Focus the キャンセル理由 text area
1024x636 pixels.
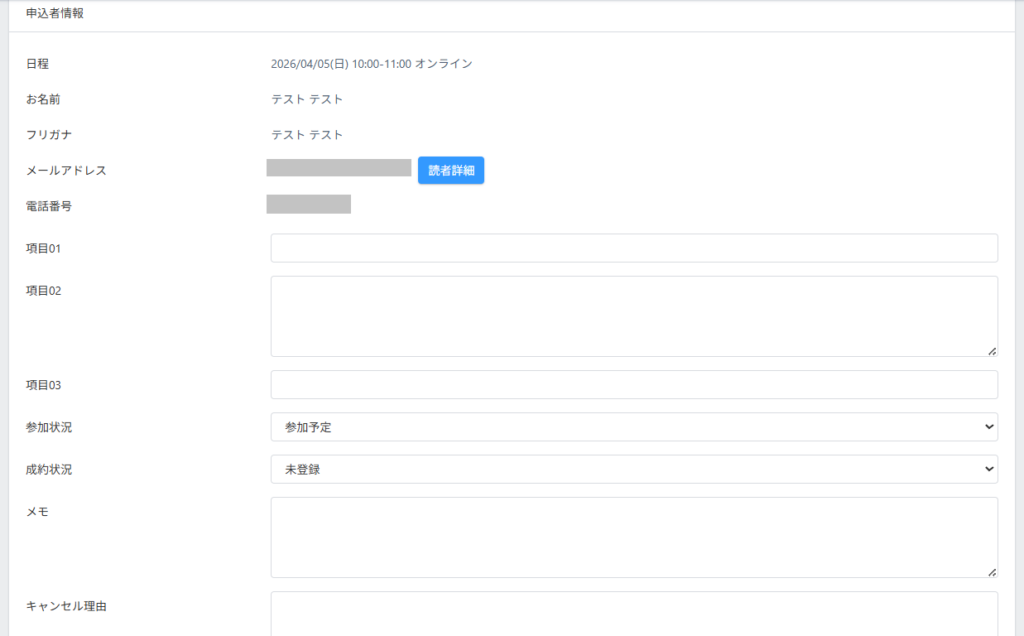[633, 612]
